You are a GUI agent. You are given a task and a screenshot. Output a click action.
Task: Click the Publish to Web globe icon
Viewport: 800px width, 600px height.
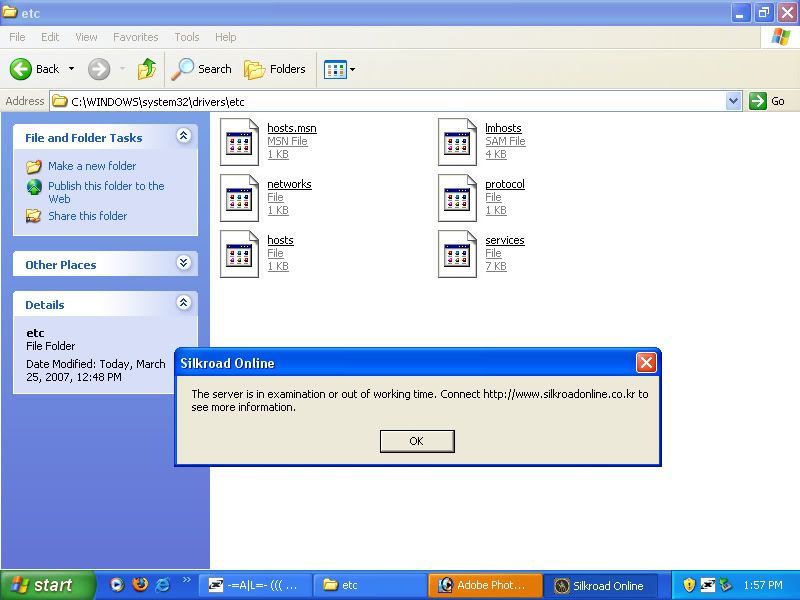(x=34, y=187)
